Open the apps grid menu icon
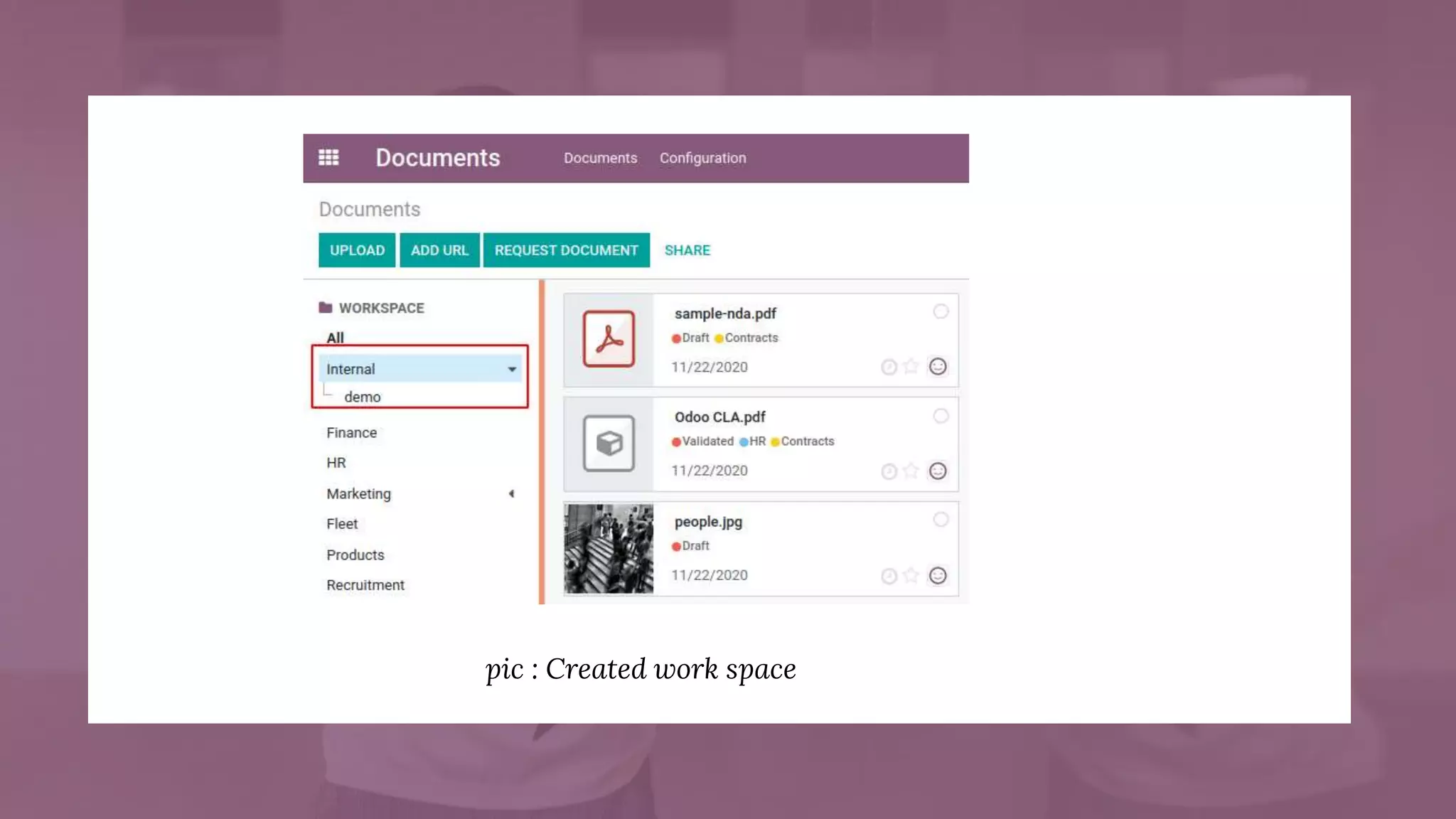 coord(328,157)
